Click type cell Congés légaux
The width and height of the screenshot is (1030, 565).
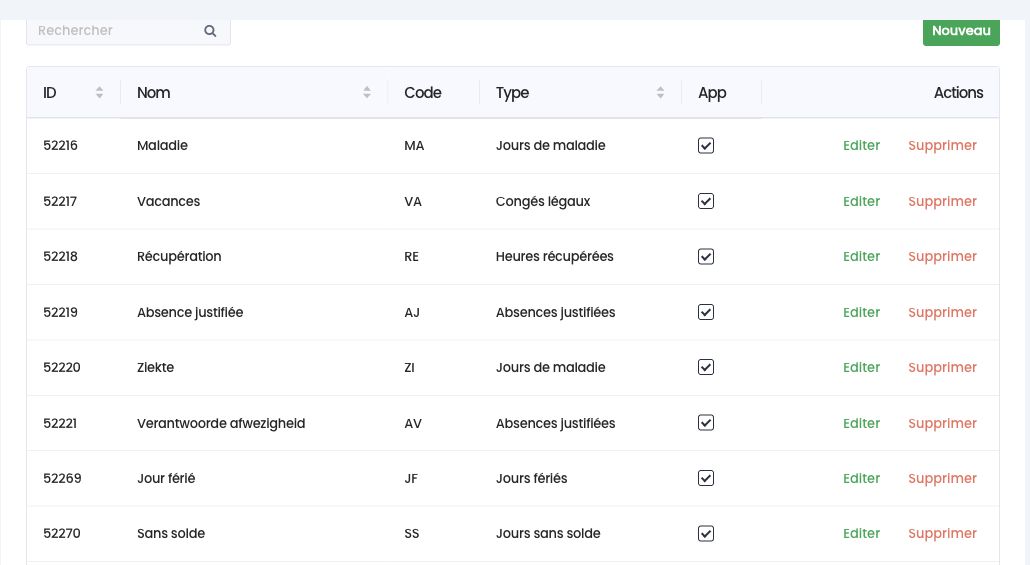click(x=543, y=202)
